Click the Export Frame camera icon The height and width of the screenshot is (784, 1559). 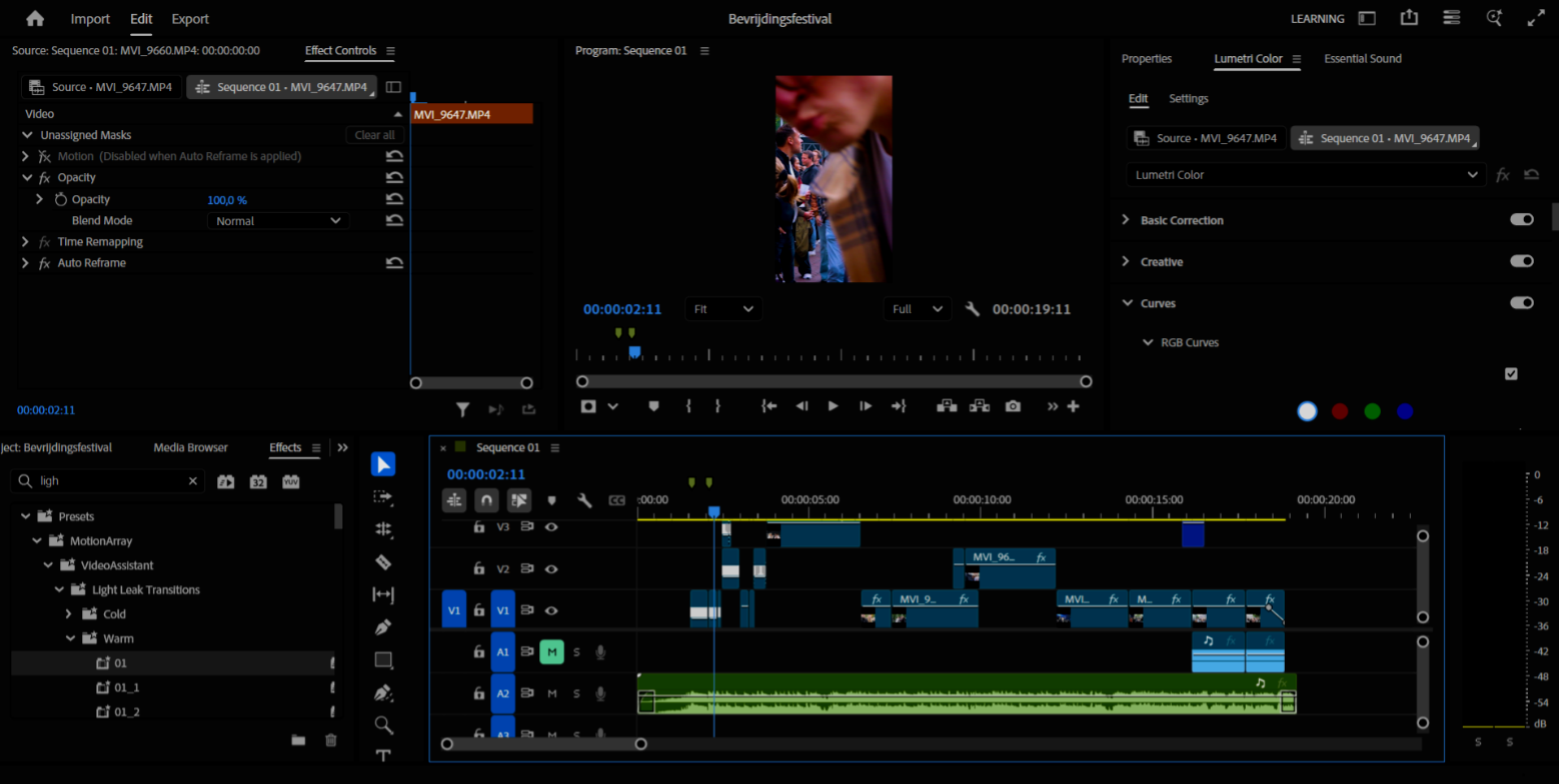click(1013, 406)
